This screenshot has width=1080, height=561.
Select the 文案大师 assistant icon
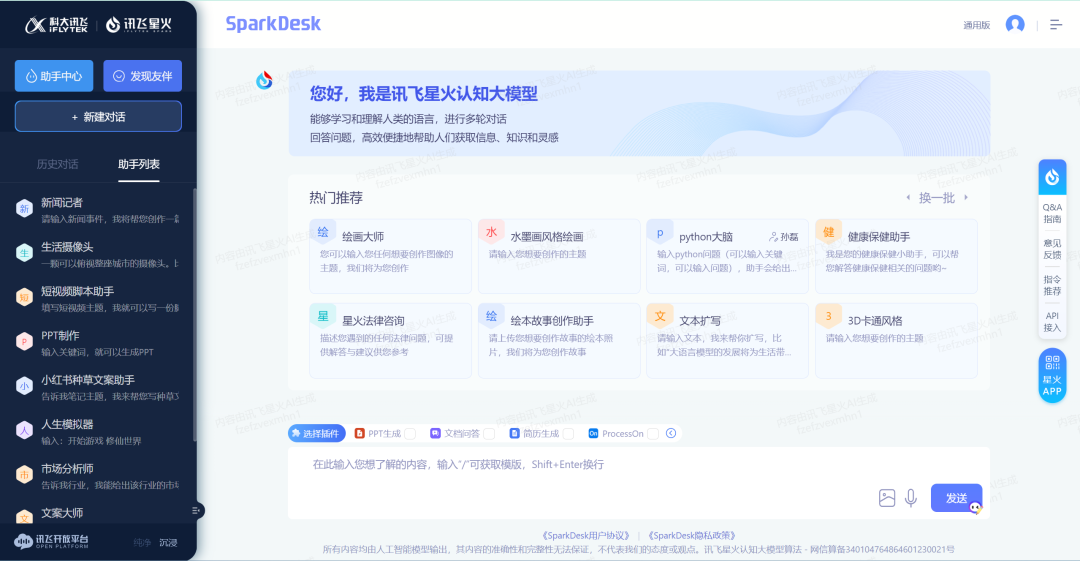tap(24, 518)
